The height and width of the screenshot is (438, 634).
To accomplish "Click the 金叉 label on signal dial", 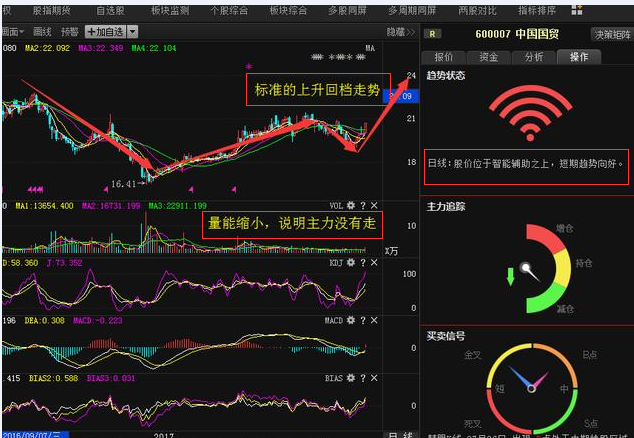I will click(473, 355).
